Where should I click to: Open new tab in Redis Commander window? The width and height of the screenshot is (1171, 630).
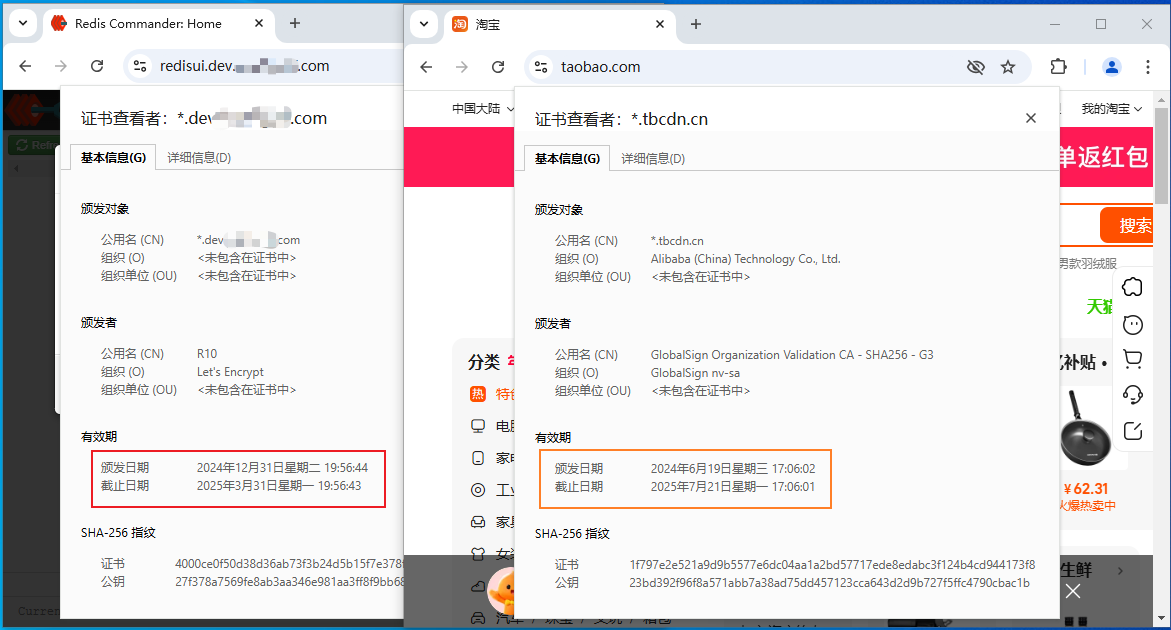tap(295, 23)
